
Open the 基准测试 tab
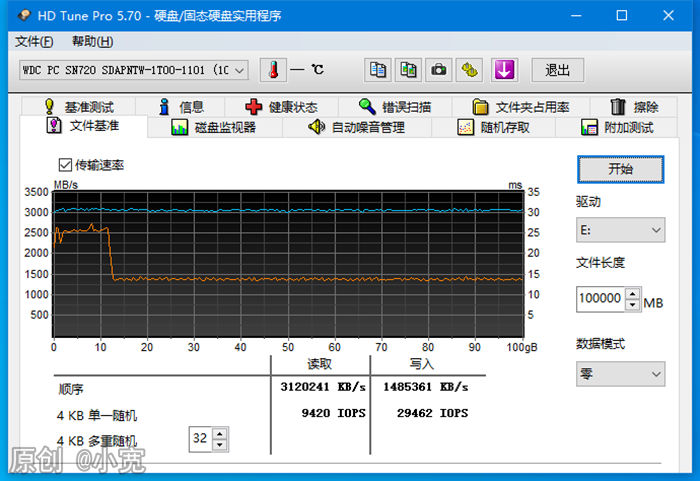(x=79, y=107)
